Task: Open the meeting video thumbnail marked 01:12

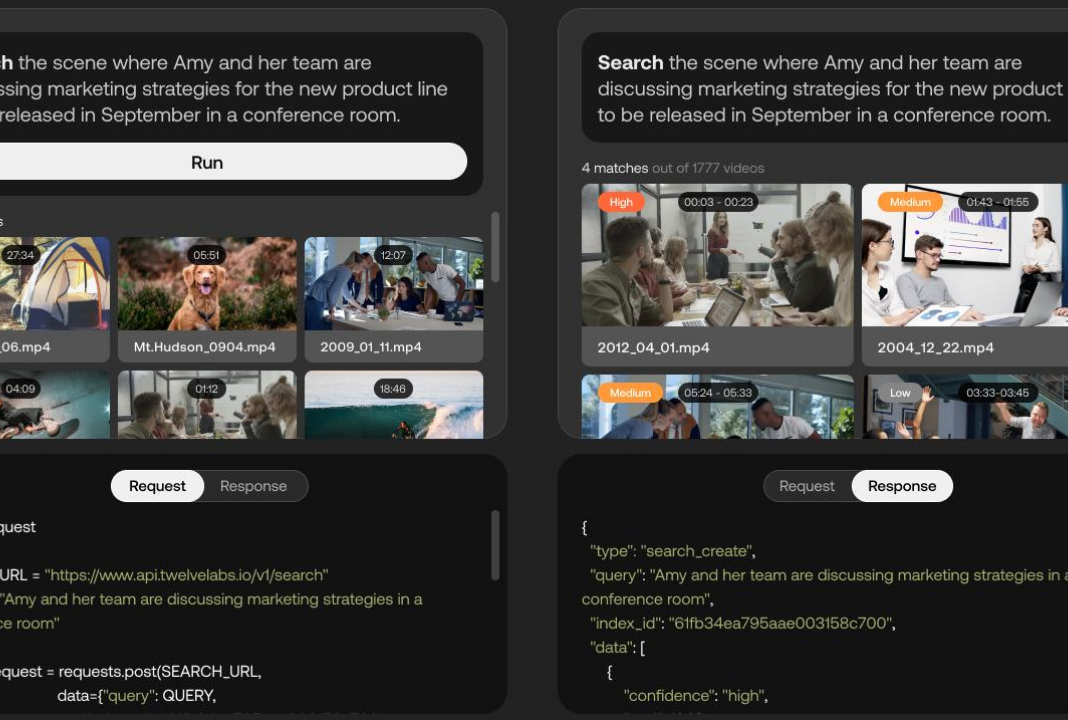Action: pos(207,405)
